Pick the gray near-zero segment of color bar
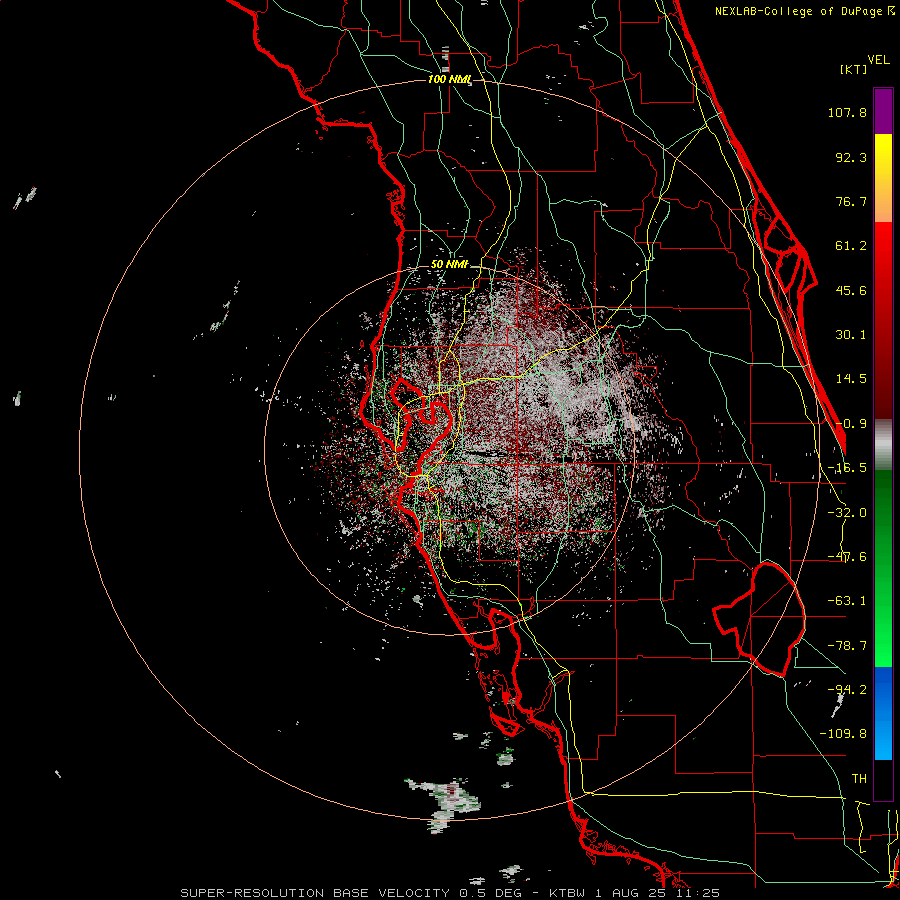 click(x=883, y=445)
